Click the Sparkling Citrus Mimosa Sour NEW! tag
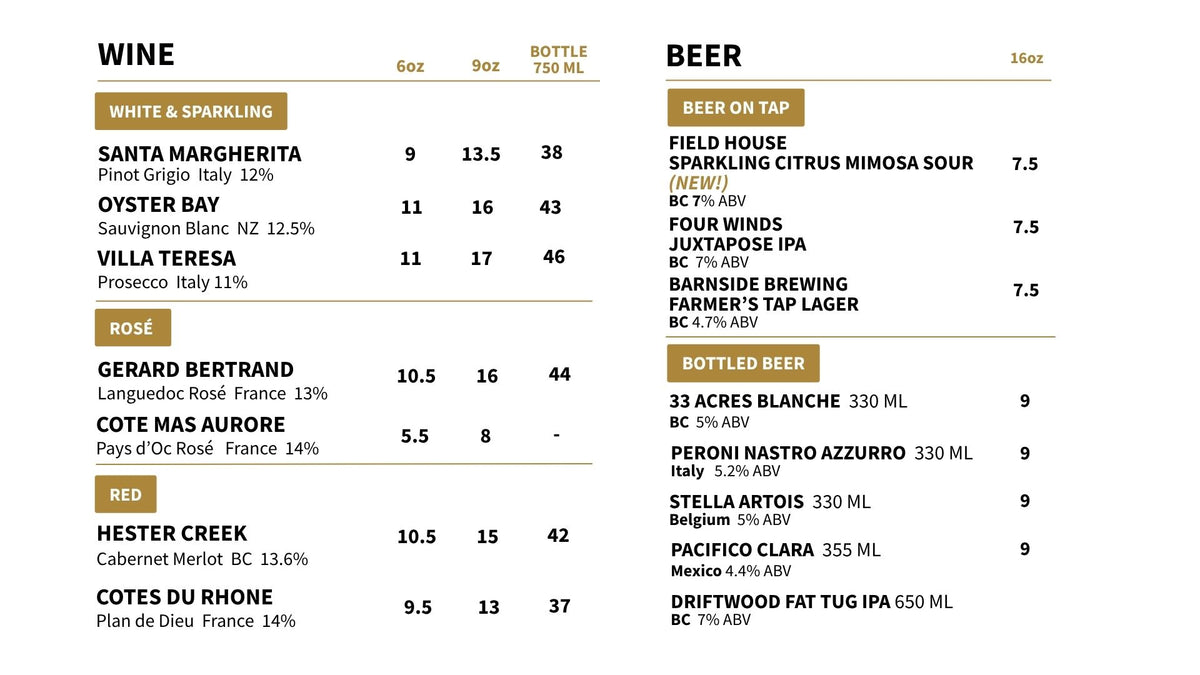 pyautogui.click(x=698, y=183)
